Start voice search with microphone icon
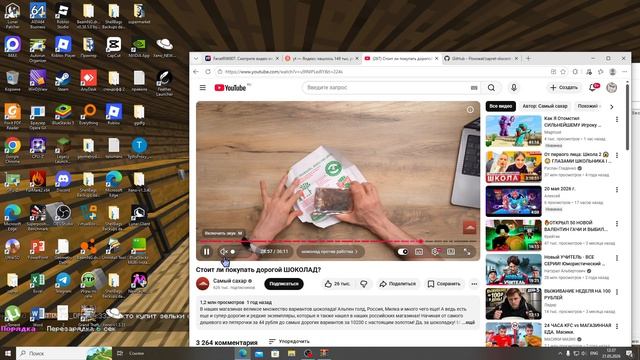This screenshot has height=360, width=640. coord(514,88)
